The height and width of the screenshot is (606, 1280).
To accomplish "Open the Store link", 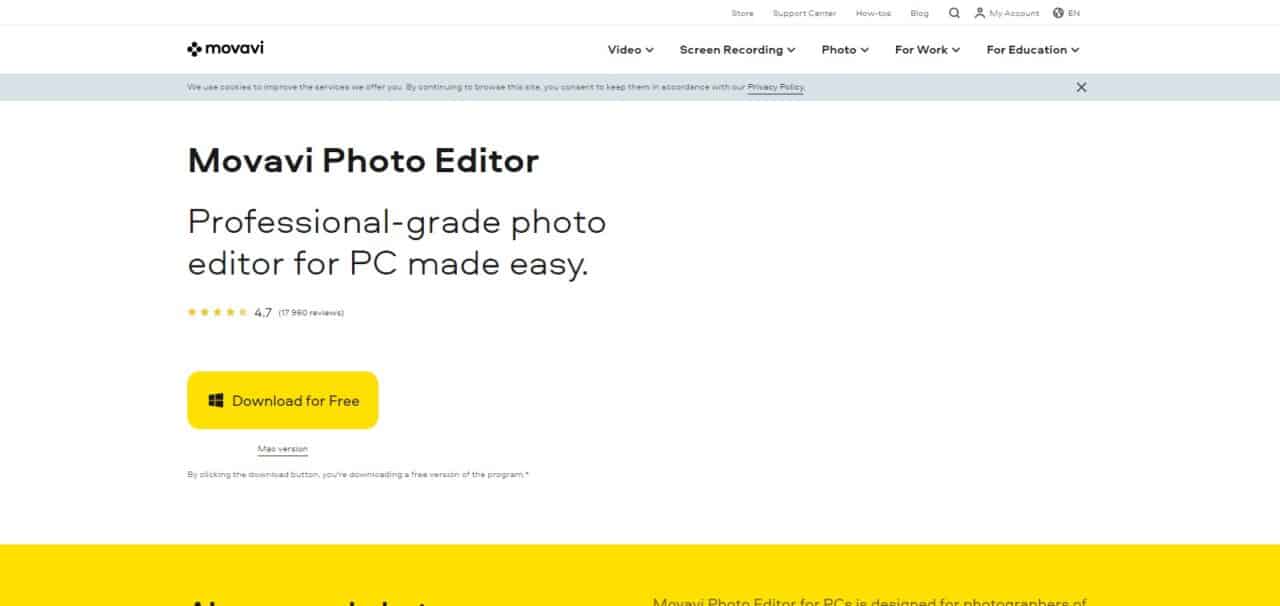I will pyautogui.click(x=742, y=13).
